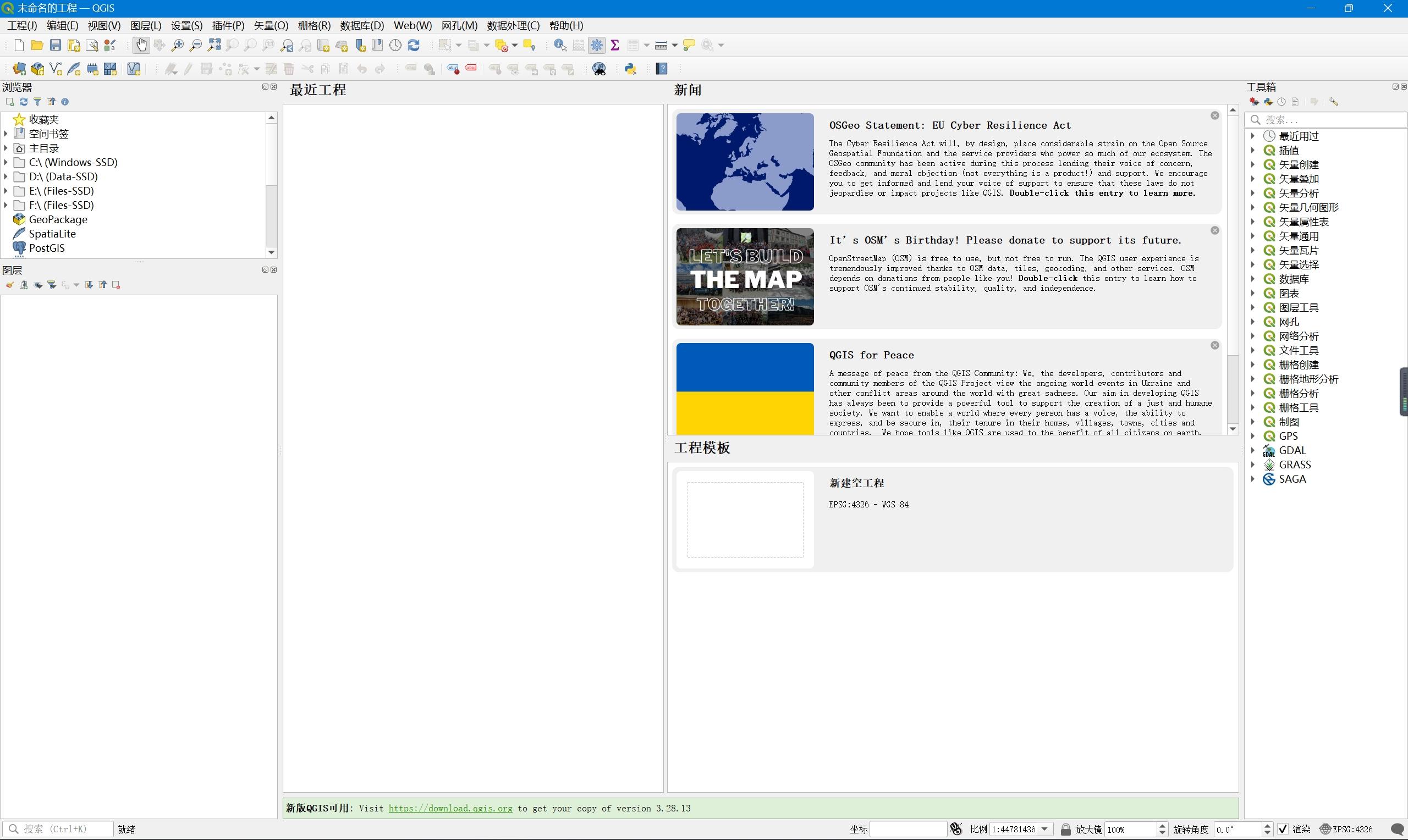The image size is (1408, 840).
Task: Click the layers panel Add Group icon
Action: [x=24, y=285]
